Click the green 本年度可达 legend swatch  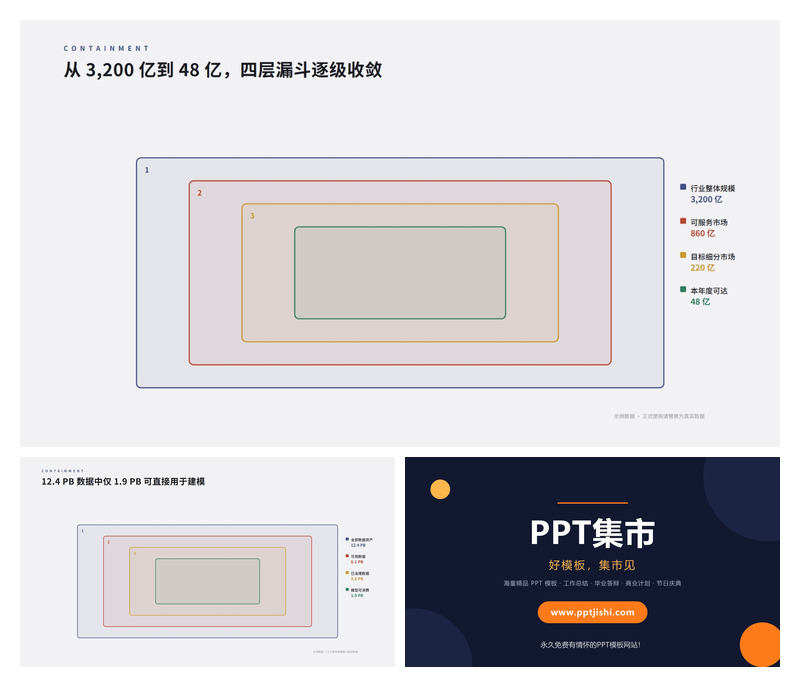683,290
